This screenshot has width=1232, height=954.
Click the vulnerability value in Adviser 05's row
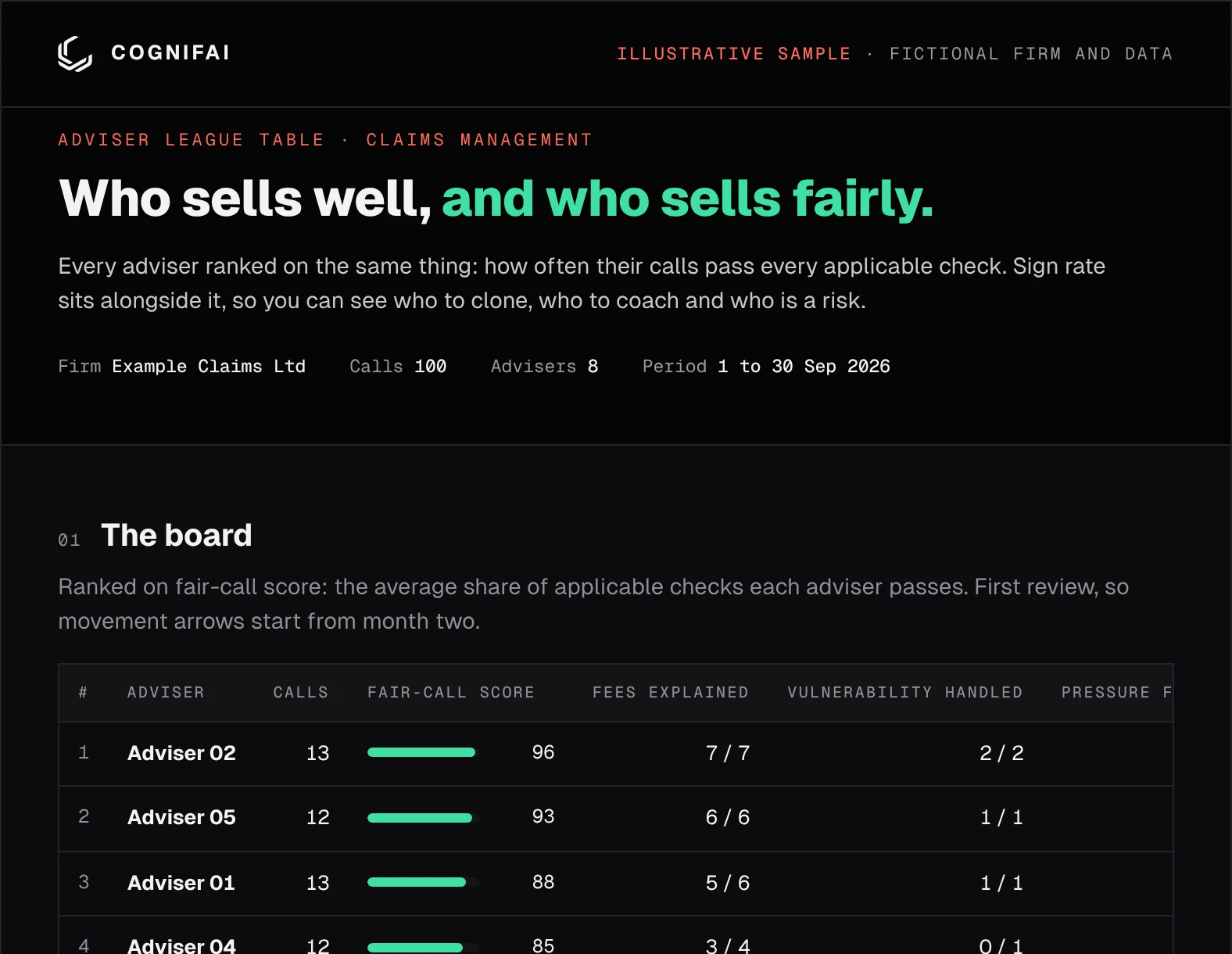coord(1002,817)
